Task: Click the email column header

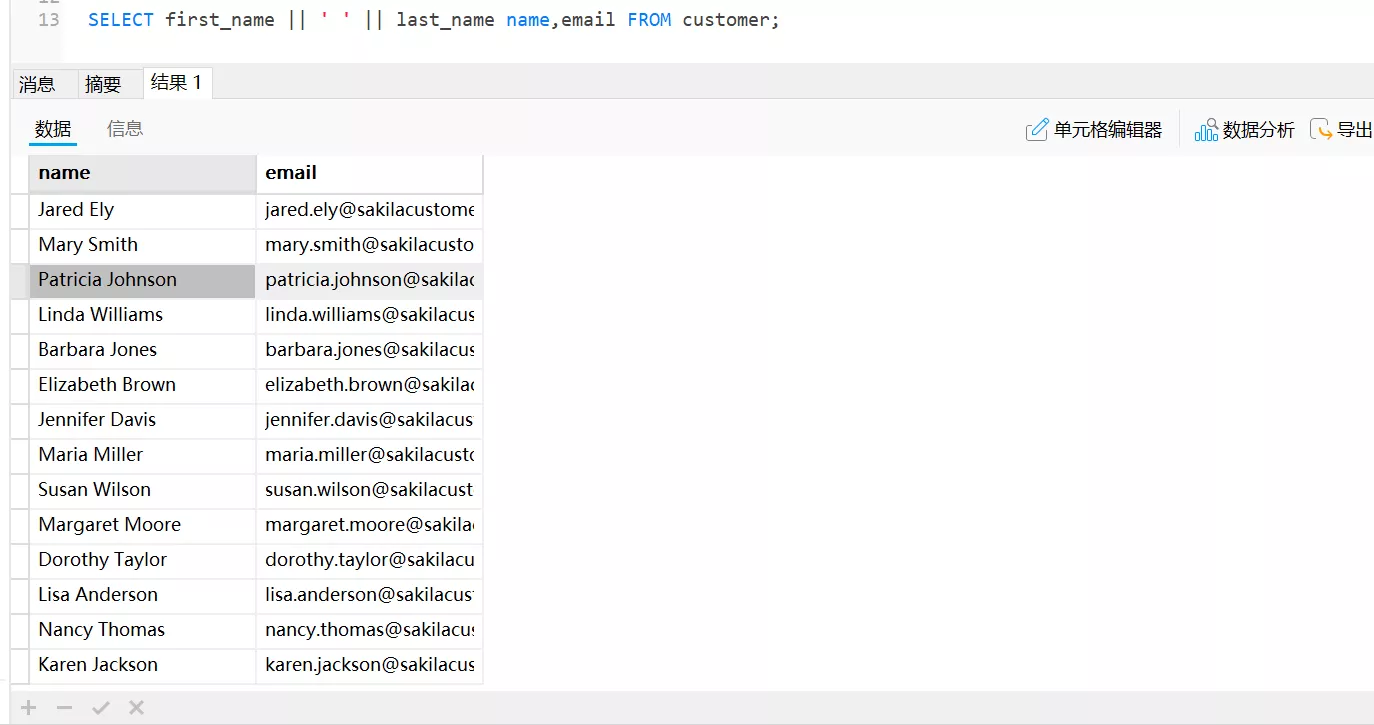Action: pos(369,173)
